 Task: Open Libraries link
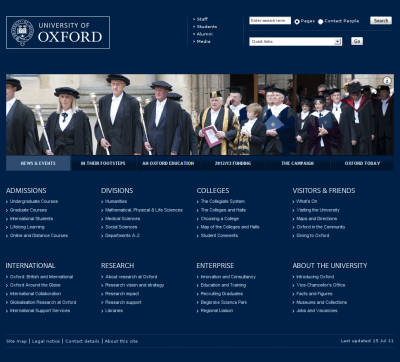(x=114, y=310)
